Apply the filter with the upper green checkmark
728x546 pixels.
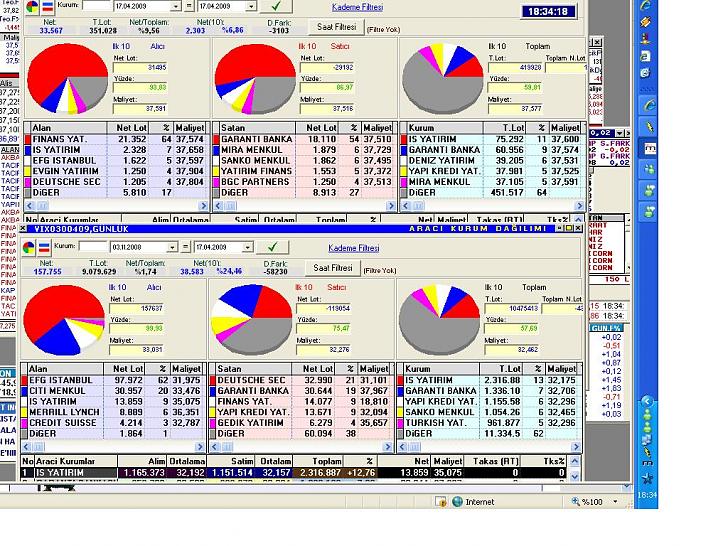click(x=274, y=6)
